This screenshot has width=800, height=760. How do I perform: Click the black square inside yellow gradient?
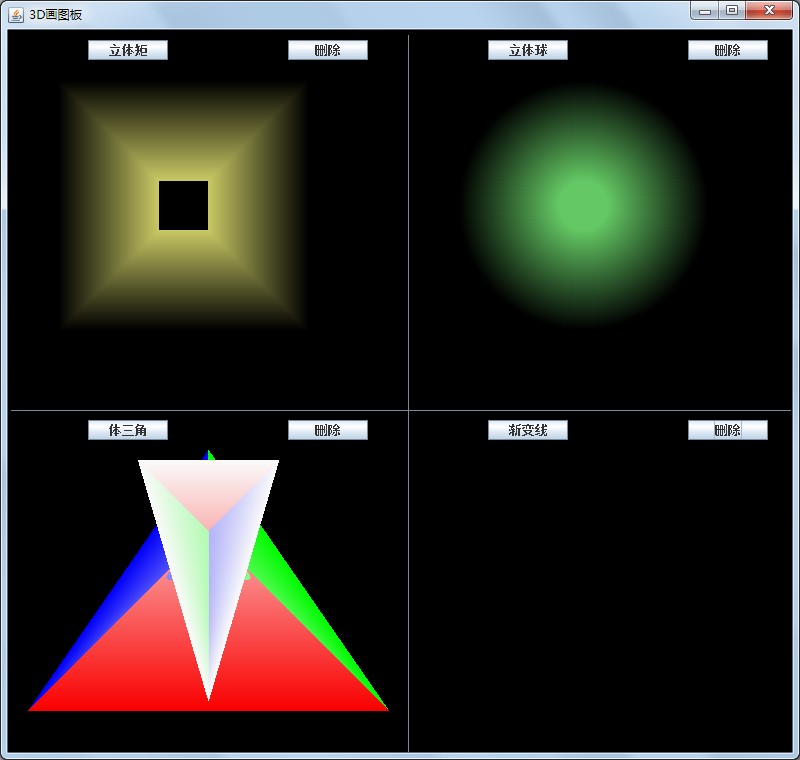tap(183, 205)
